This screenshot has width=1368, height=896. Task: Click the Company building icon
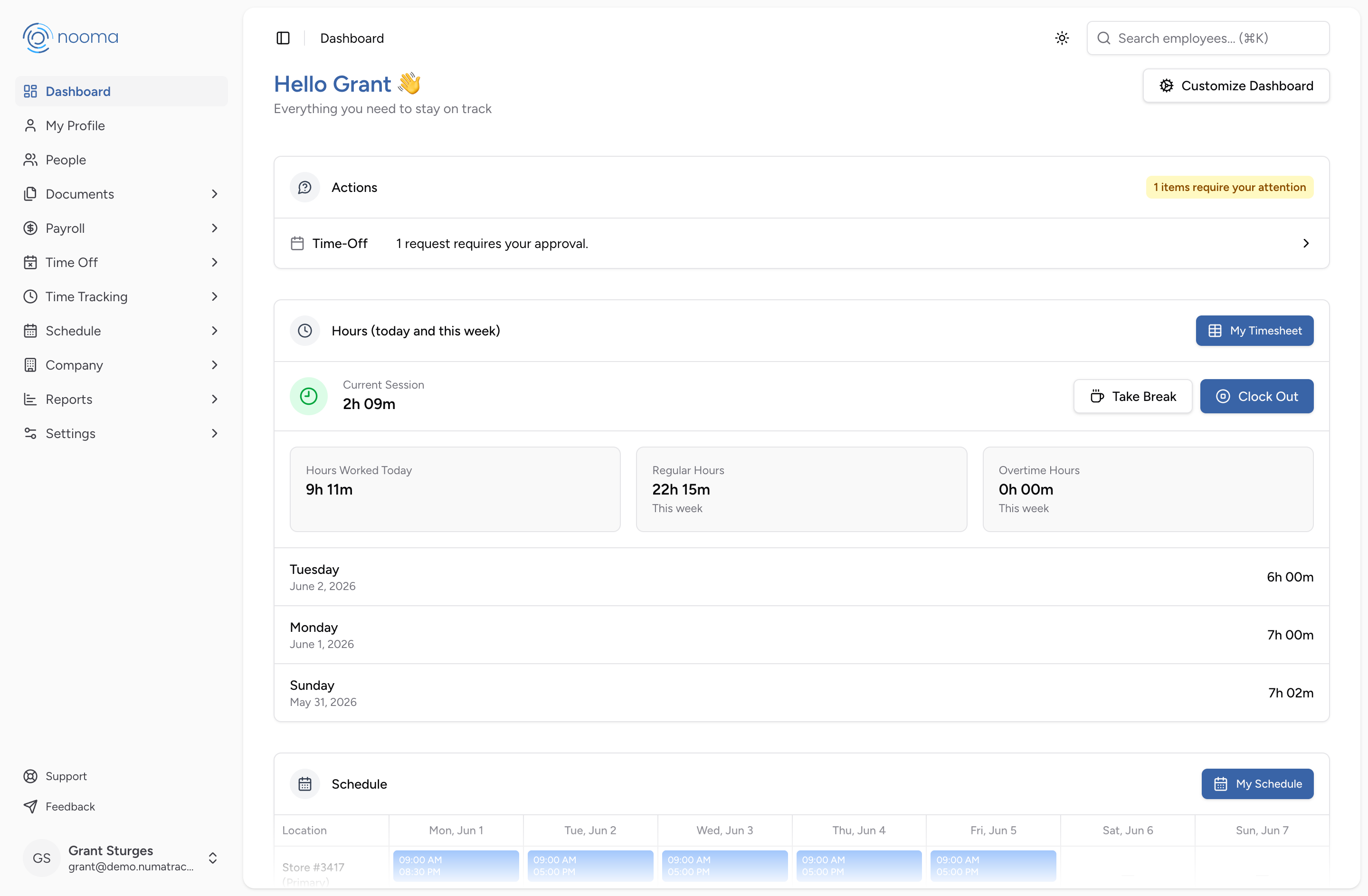(30, 365)
